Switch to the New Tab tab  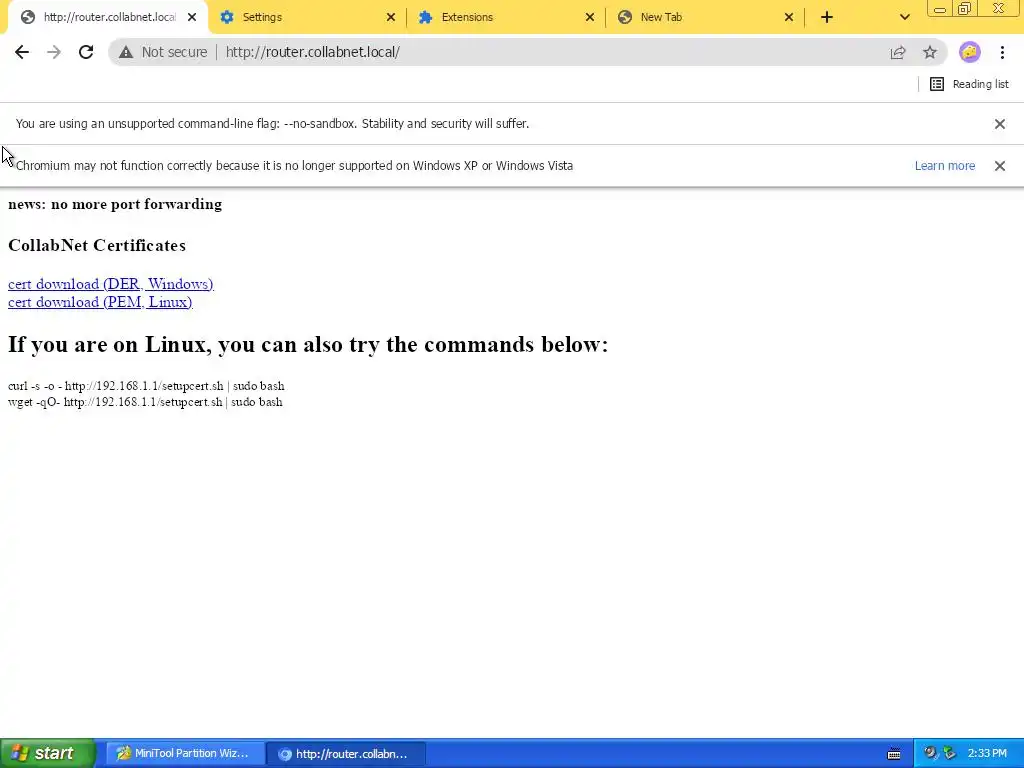(705, 17)
